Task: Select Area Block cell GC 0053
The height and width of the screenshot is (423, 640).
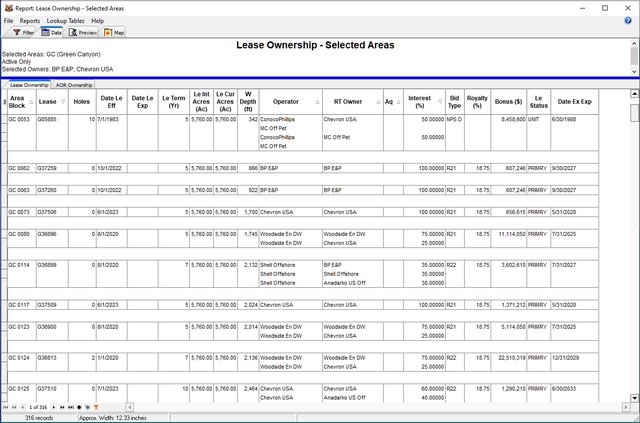Action: 22,119
